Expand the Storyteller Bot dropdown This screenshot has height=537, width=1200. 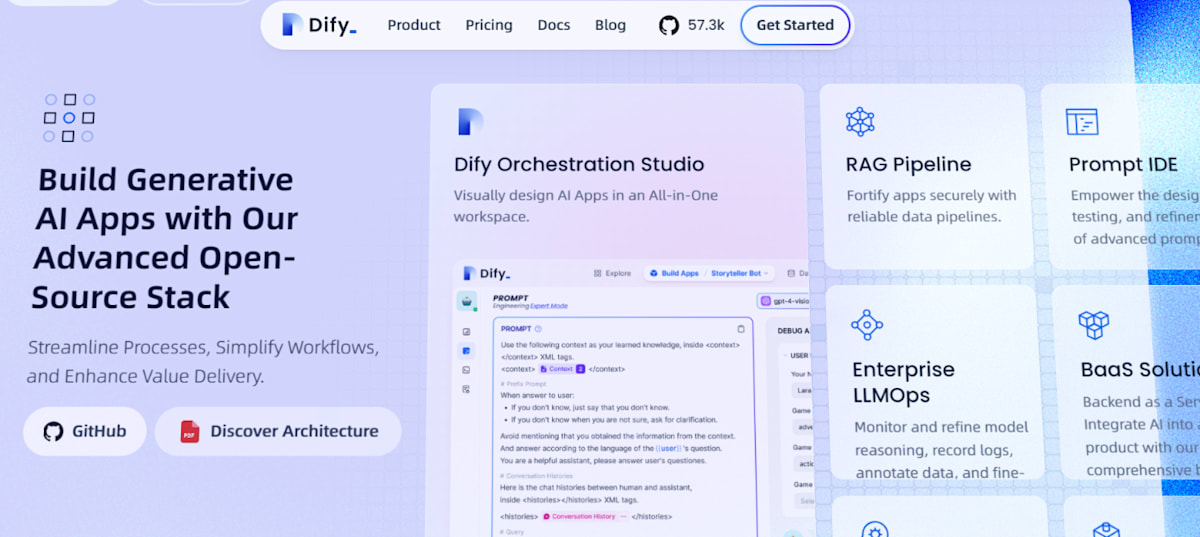click(741, 273)
